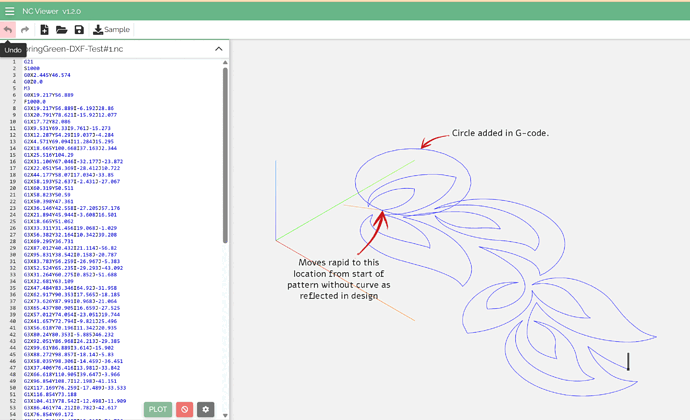Viewport: 690px width, 420px height.
Task: Create a new file with the toolbar icon
Action: click(x=45, y=30)
